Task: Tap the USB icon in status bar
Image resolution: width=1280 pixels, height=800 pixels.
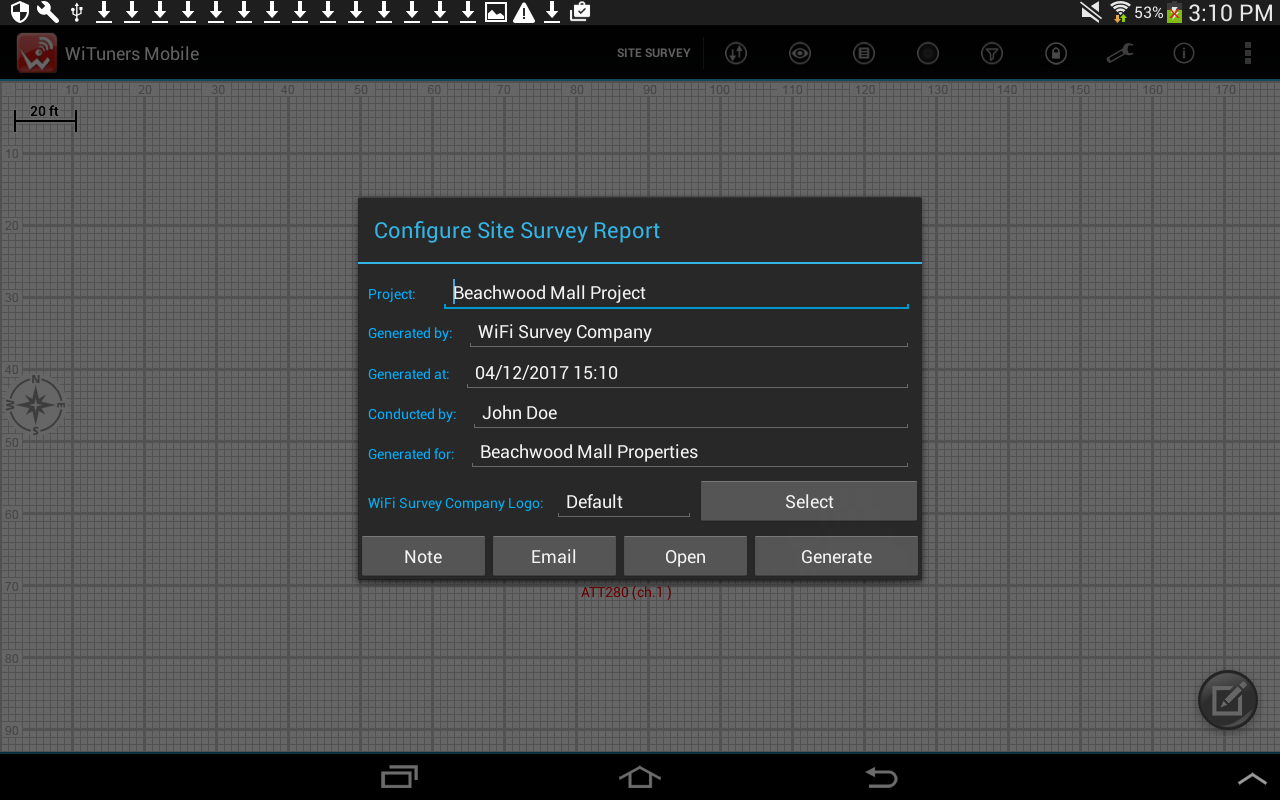Action: tap(76, 12)
